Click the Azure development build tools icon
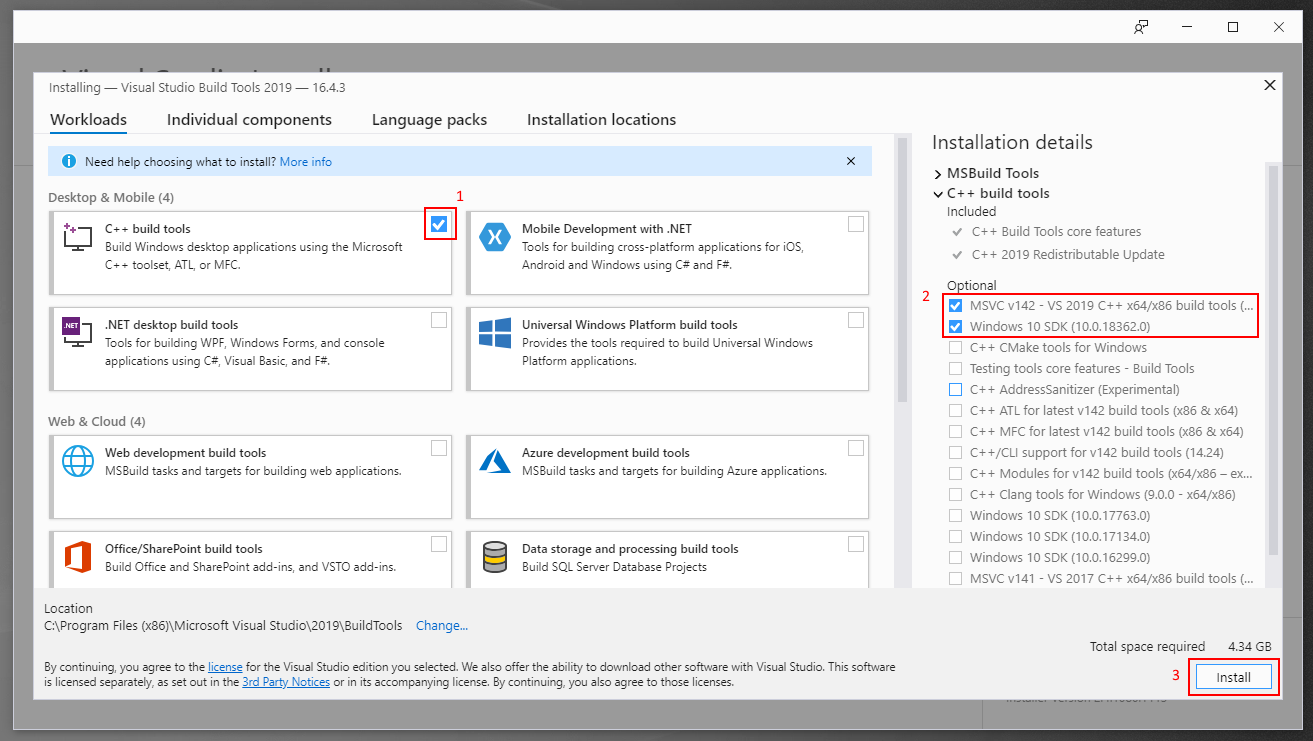Image resolution: width=1313 pixels, height=741 pixels. (x=495, y=462)
